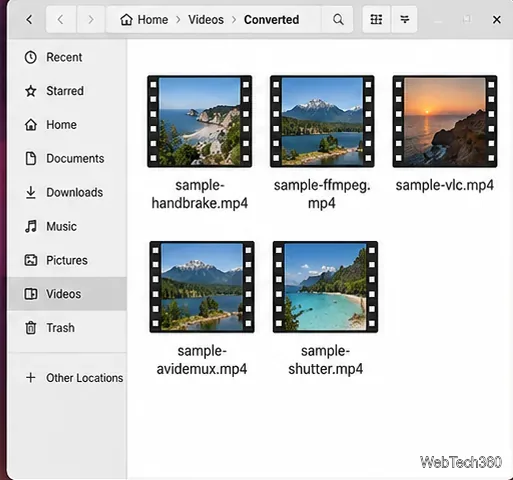Go forward with the navigation forward arrow button
This screenshot has height=480, width=513.
pyautogui.click(x=91, y=20)
